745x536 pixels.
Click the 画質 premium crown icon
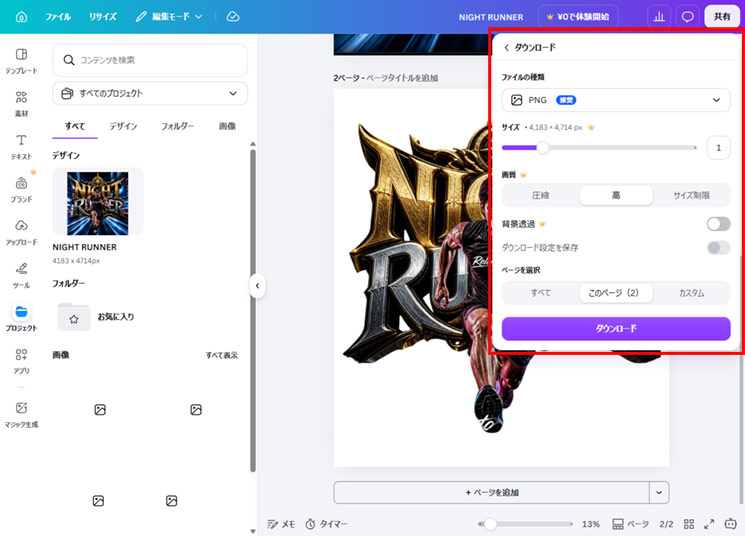click(x=523, y=175)
